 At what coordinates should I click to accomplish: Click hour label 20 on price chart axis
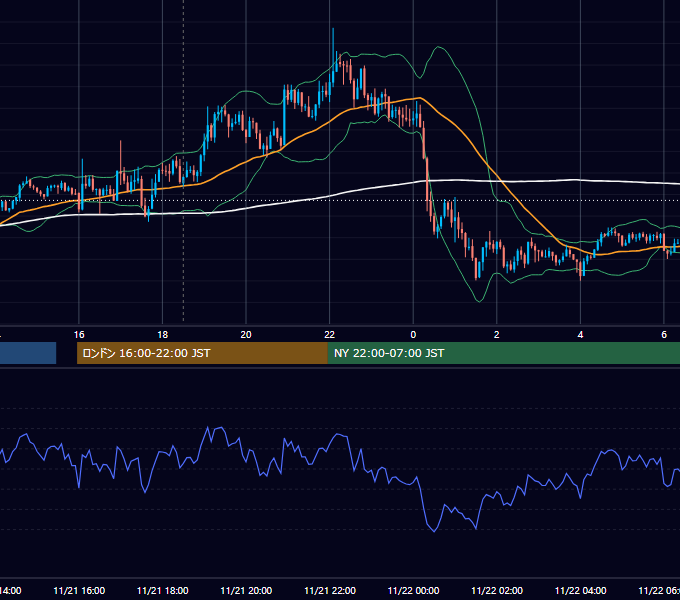246,335
